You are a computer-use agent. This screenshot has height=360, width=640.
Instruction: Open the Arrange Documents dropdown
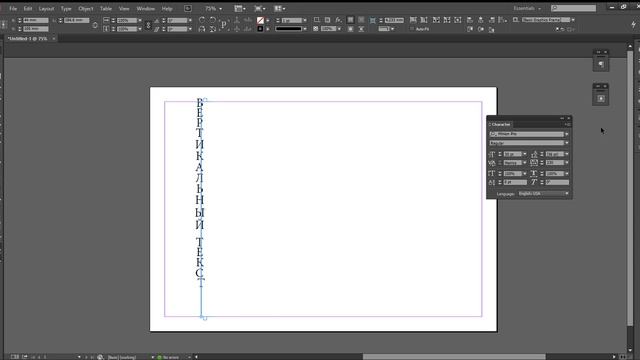[x=279, y=9]
